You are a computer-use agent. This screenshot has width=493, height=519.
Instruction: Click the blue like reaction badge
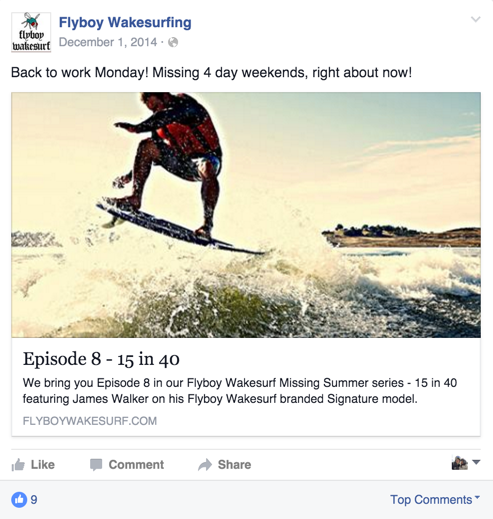point(19,500)
